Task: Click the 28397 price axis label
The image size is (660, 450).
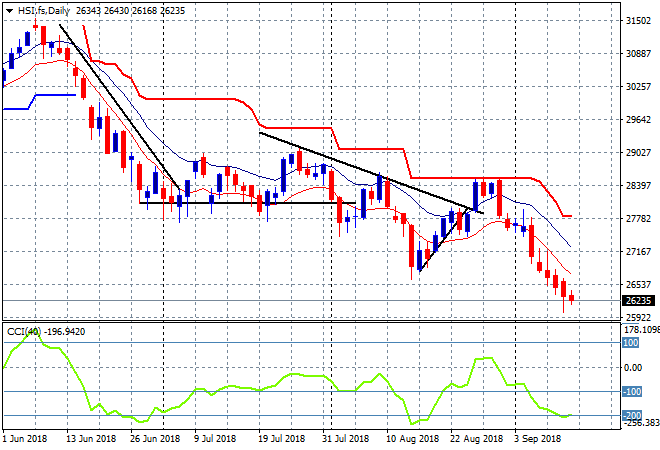Action: click(638, 185)
